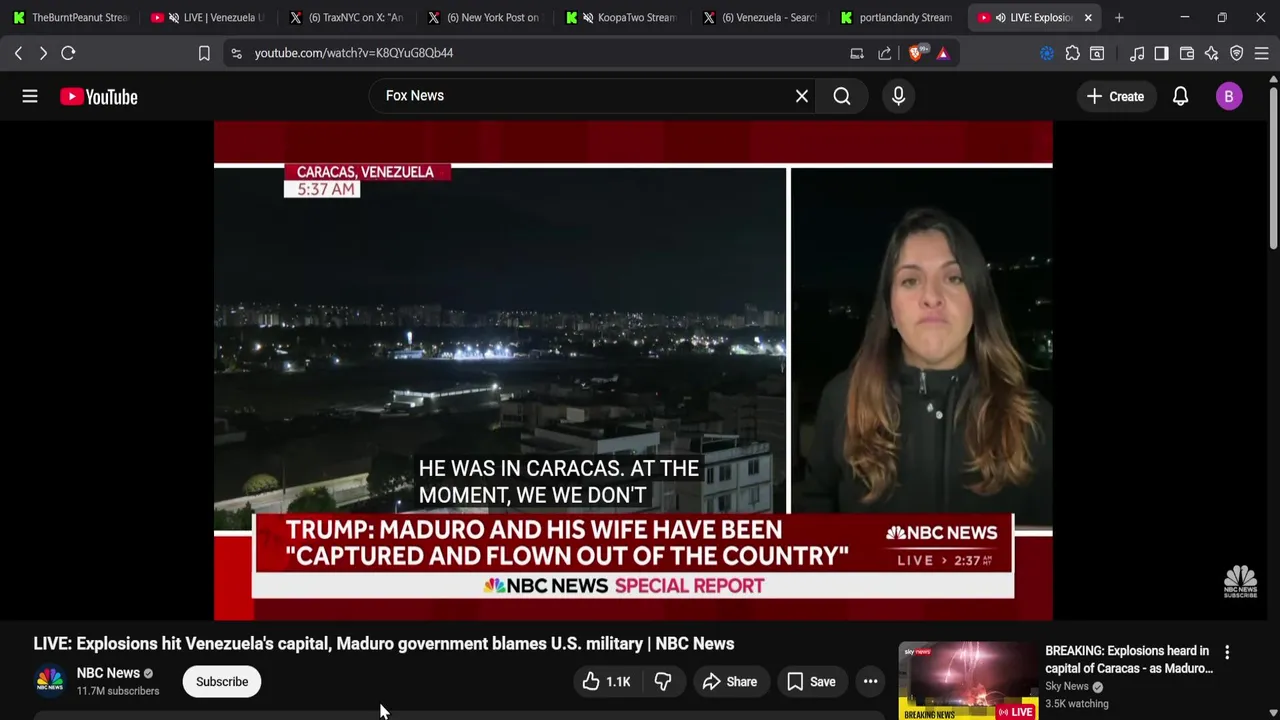Share this video
The image size is (1280, 720).
730,682
